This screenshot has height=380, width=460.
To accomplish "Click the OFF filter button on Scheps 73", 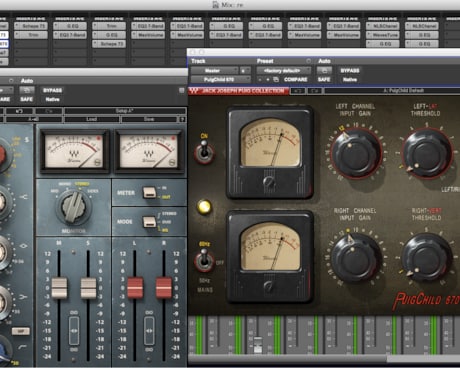I will coord(21,331).
